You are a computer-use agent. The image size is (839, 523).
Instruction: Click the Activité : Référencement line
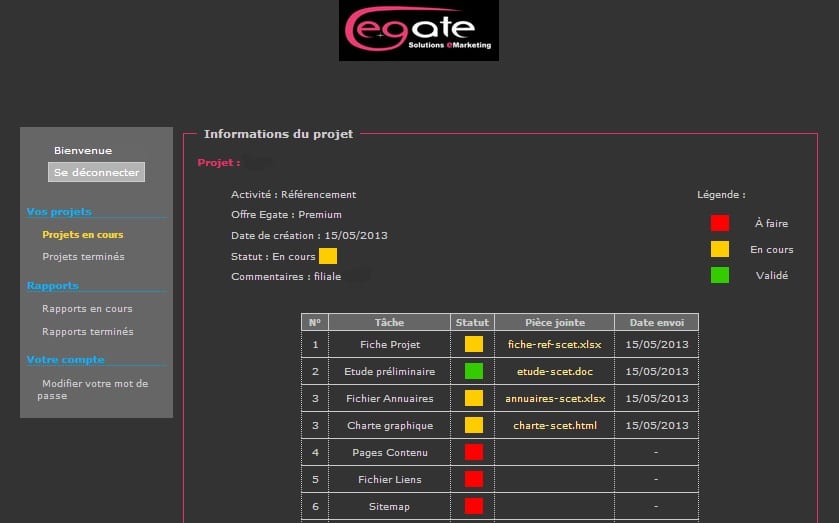(x=293, y=194)
